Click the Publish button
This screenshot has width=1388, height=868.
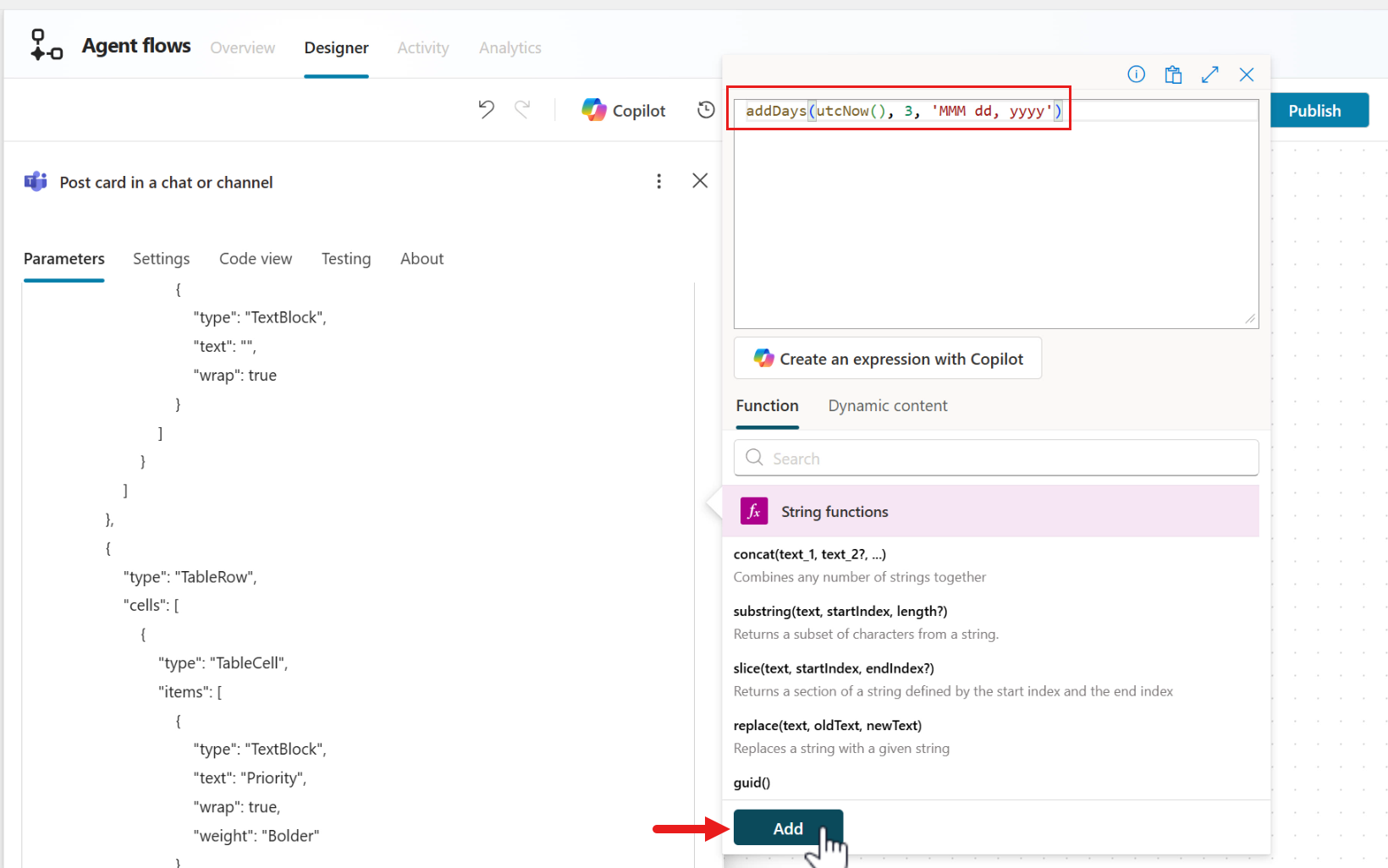coord(1314,111)
